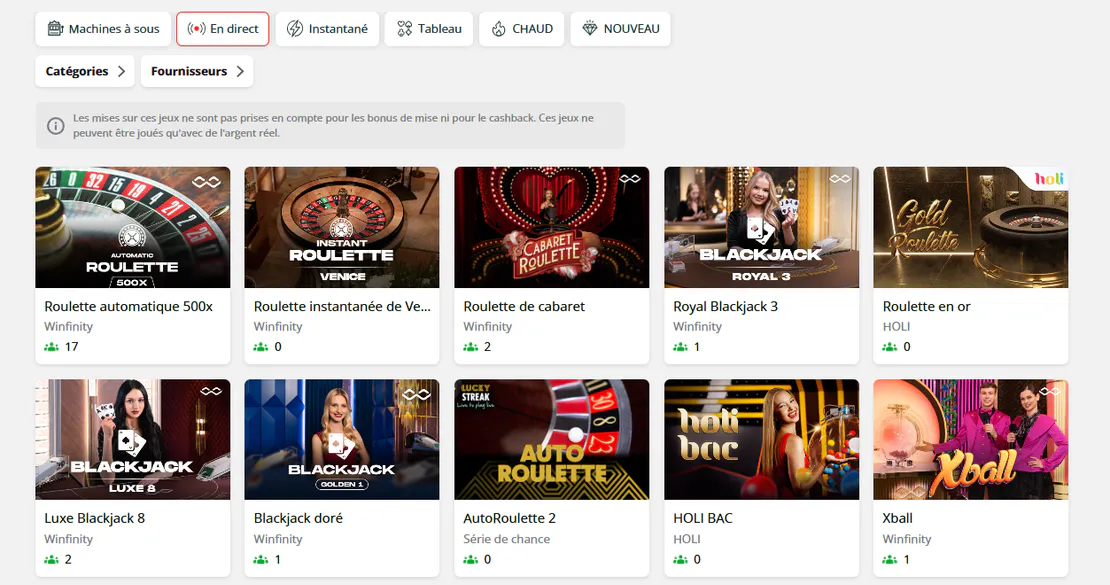Show the CHAUD games tab
The width and height of the screenshot is (1110, 585).
pyautogui.click(x=522, y=29)
